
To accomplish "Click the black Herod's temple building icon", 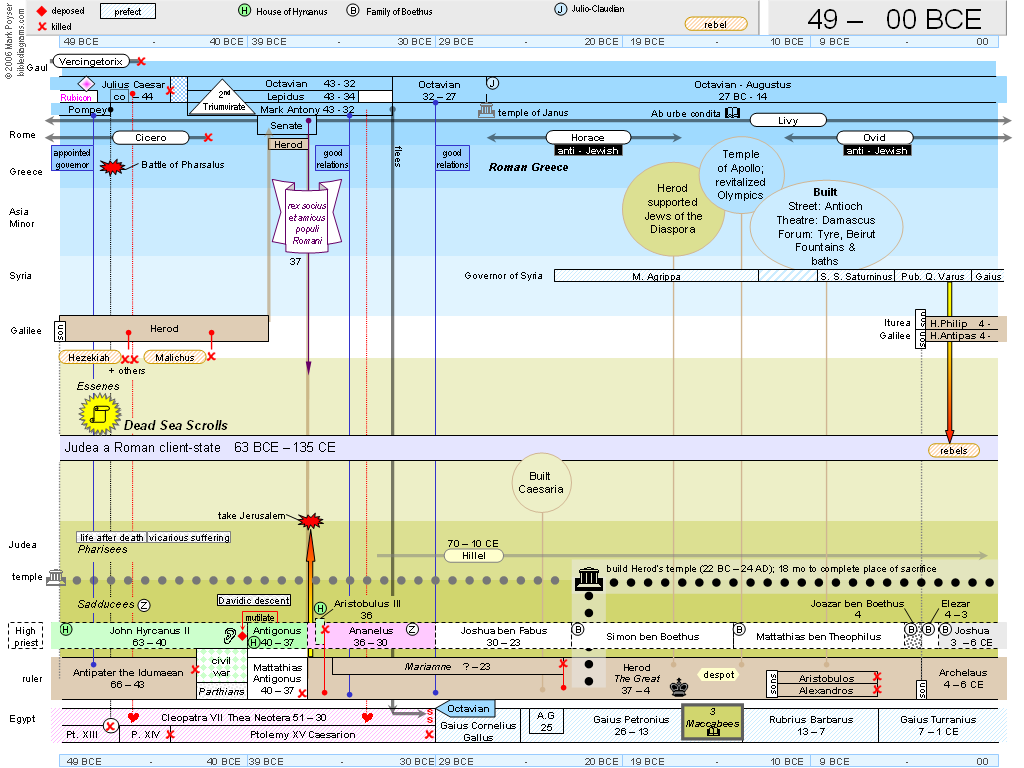I will click(589, 579).
